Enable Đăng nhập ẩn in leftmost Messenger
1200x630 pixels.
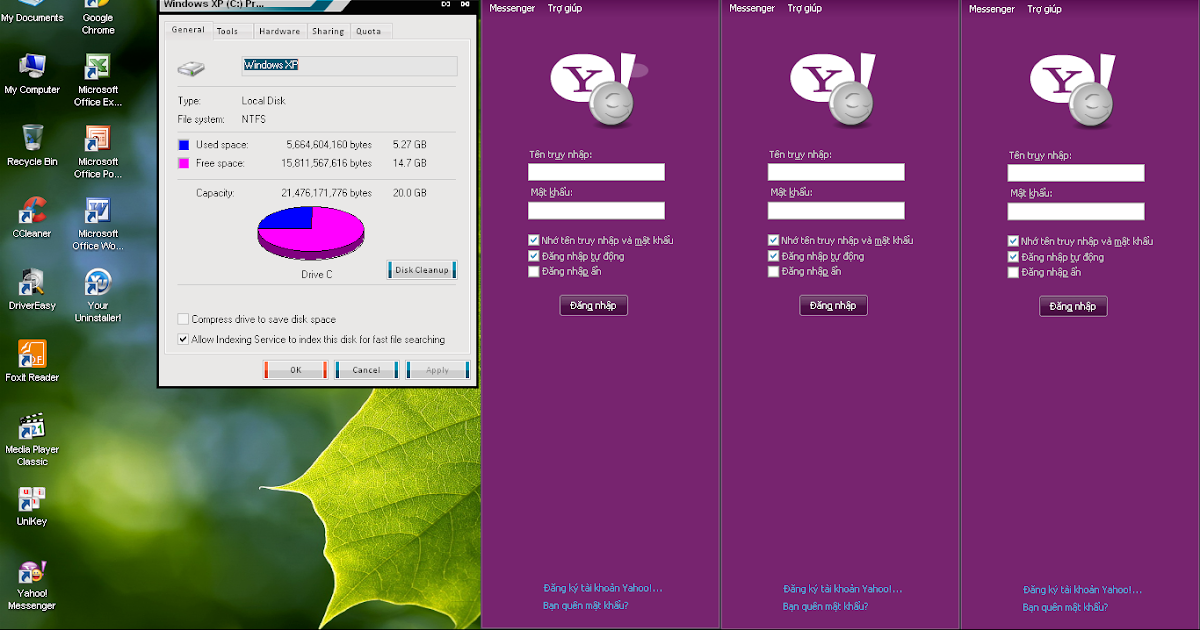click(x=534, y=271)
